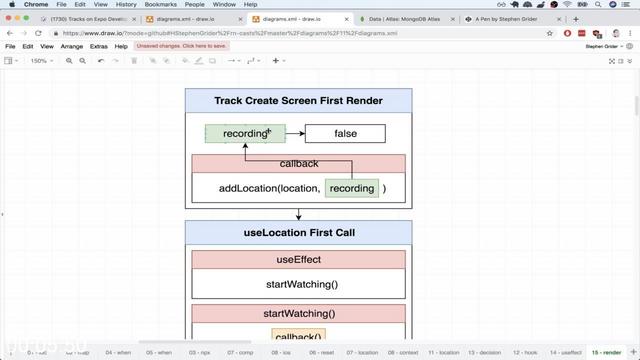Open the fill color bucket tool
The image size is (640, 360).
click(185, 61)
